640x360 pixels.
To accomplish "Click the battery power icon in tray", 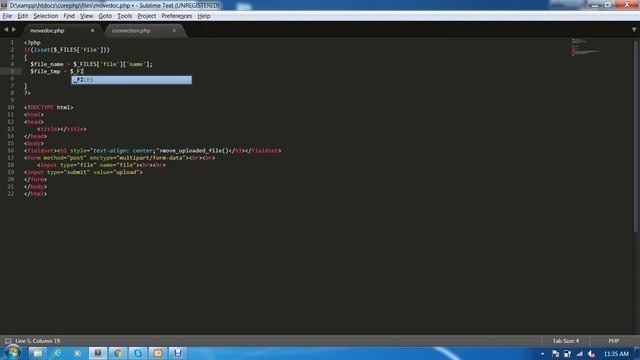I will (567, 354).
